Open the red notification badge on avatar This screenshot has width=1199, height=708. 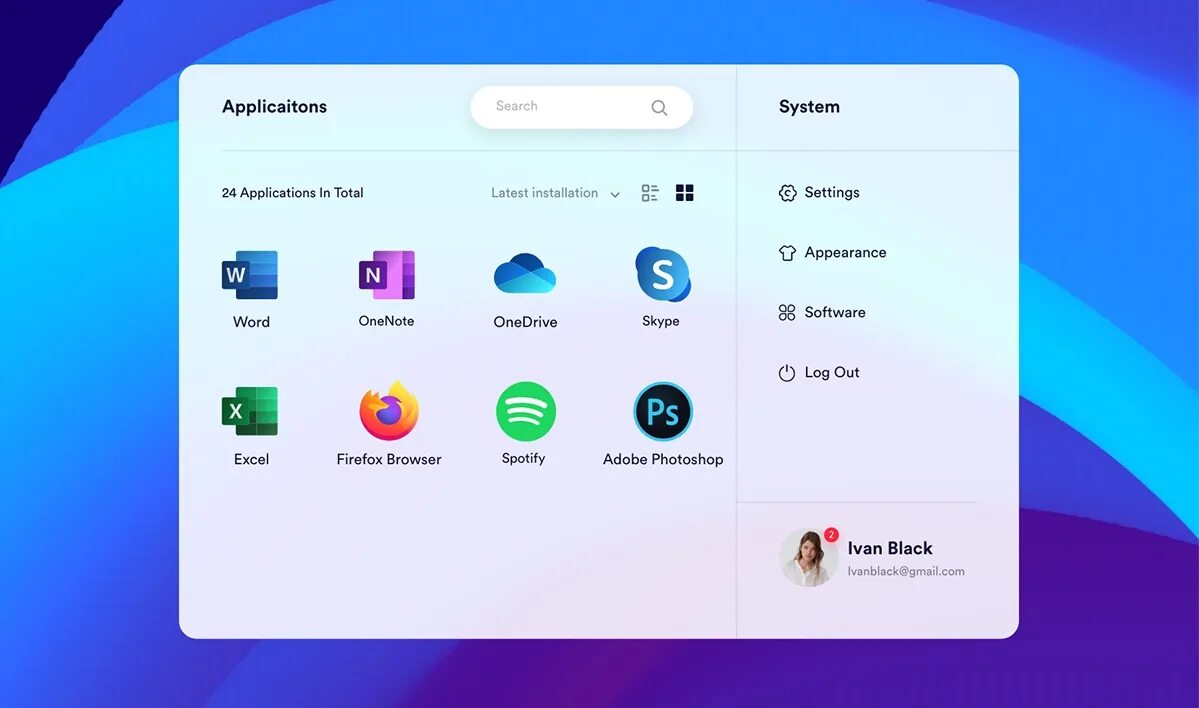831,534
